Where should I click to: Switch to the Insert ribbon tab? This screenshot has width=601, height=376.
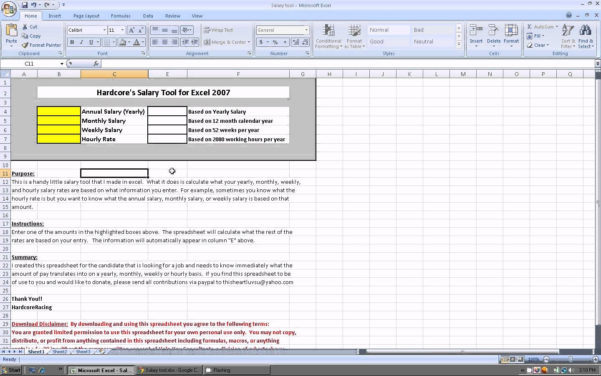pyautogui.click(x=54, y=16)
